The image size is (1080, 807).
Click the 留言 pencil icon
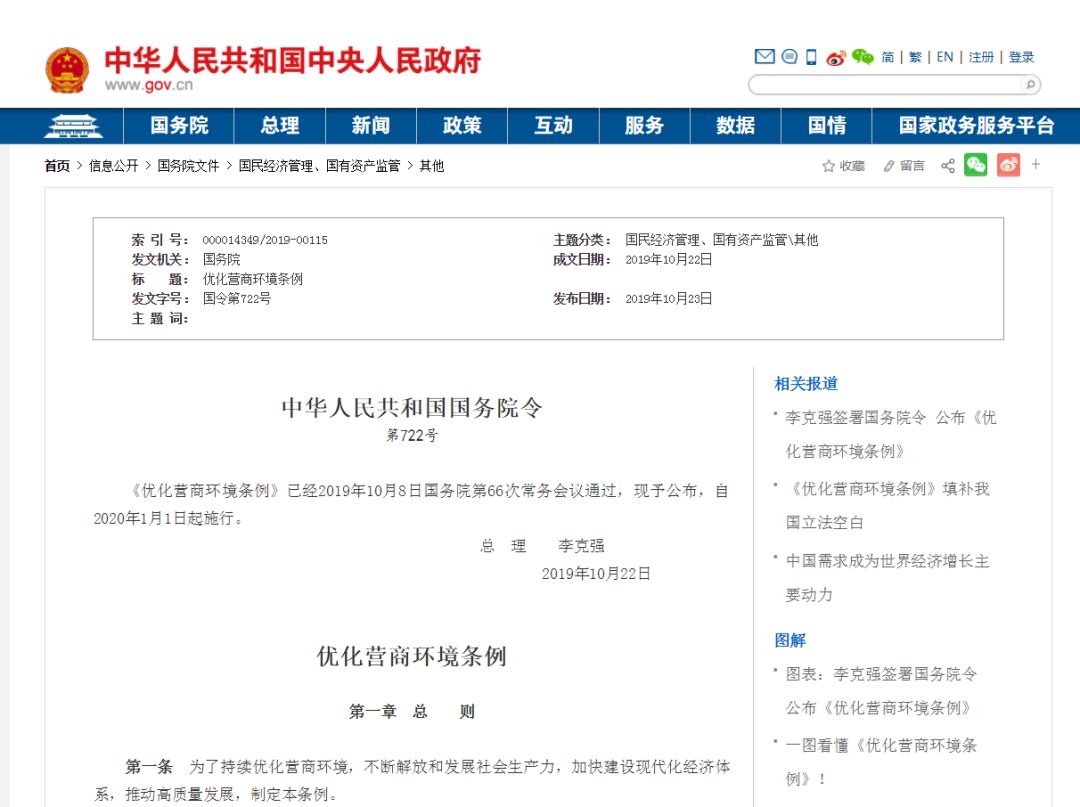[x=889, y=165]
